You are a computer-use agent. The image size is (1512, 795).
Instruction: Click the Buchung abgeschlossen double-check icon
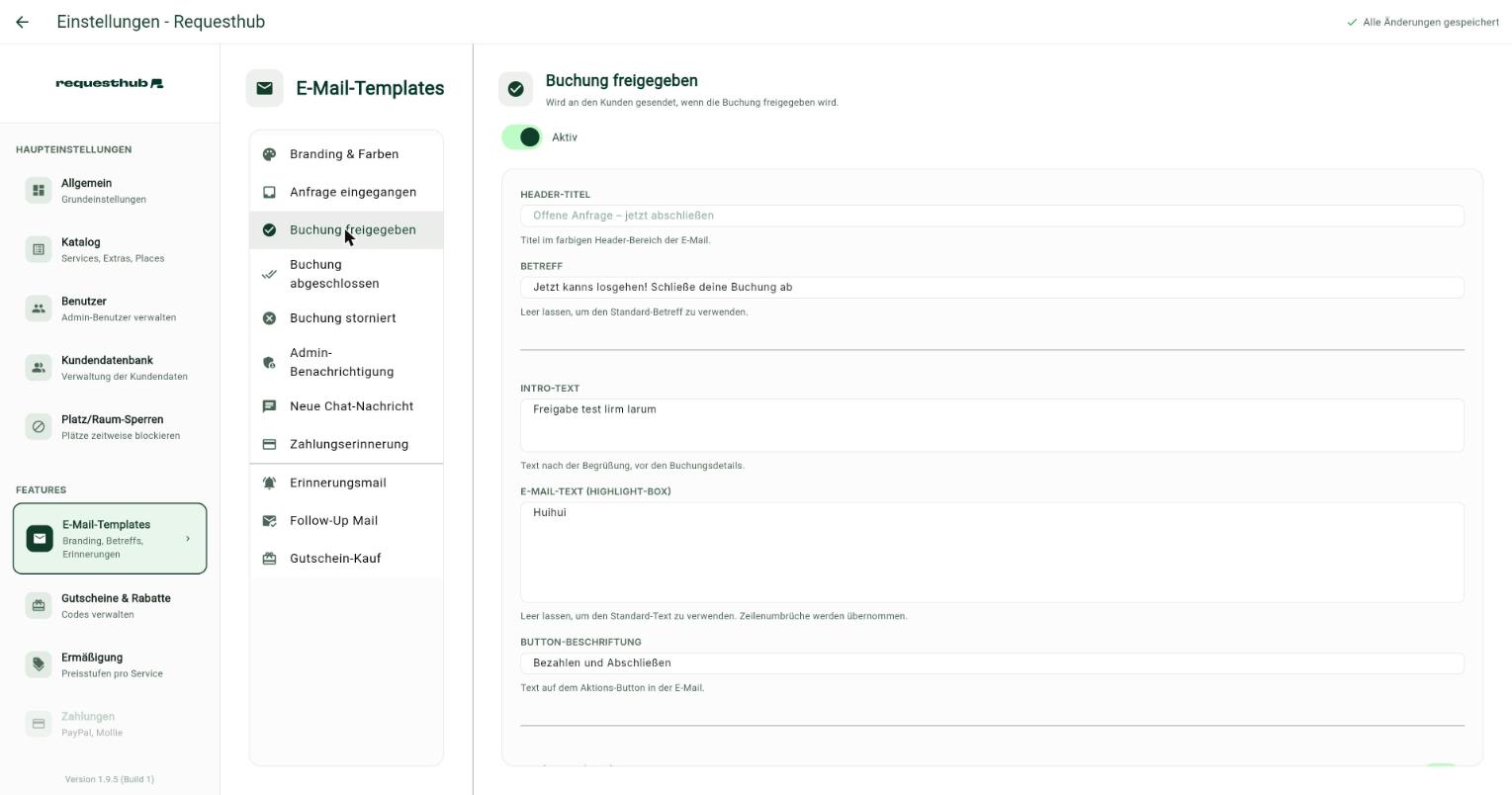pyautogui.click(x=269, y=274)
